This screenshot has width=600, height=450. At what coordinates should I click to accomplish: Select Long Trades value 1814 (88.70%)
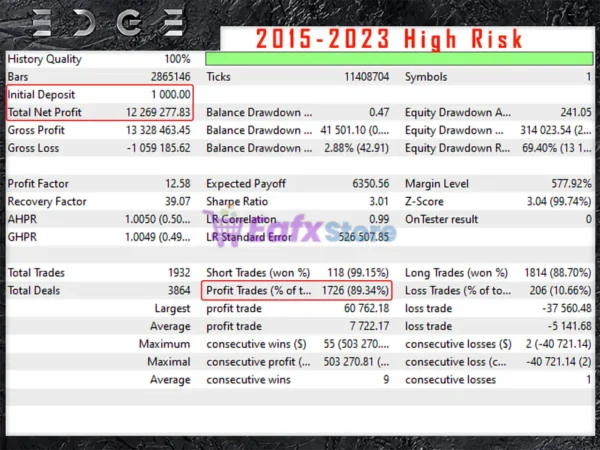pyautogui.click(x=558, y=273)
